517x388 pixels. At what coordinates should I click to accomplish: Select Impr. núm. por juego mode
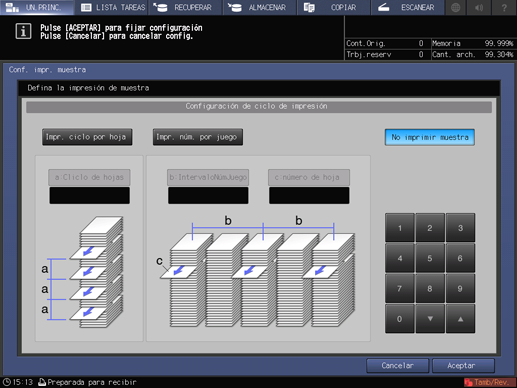[x=198, y=137]
